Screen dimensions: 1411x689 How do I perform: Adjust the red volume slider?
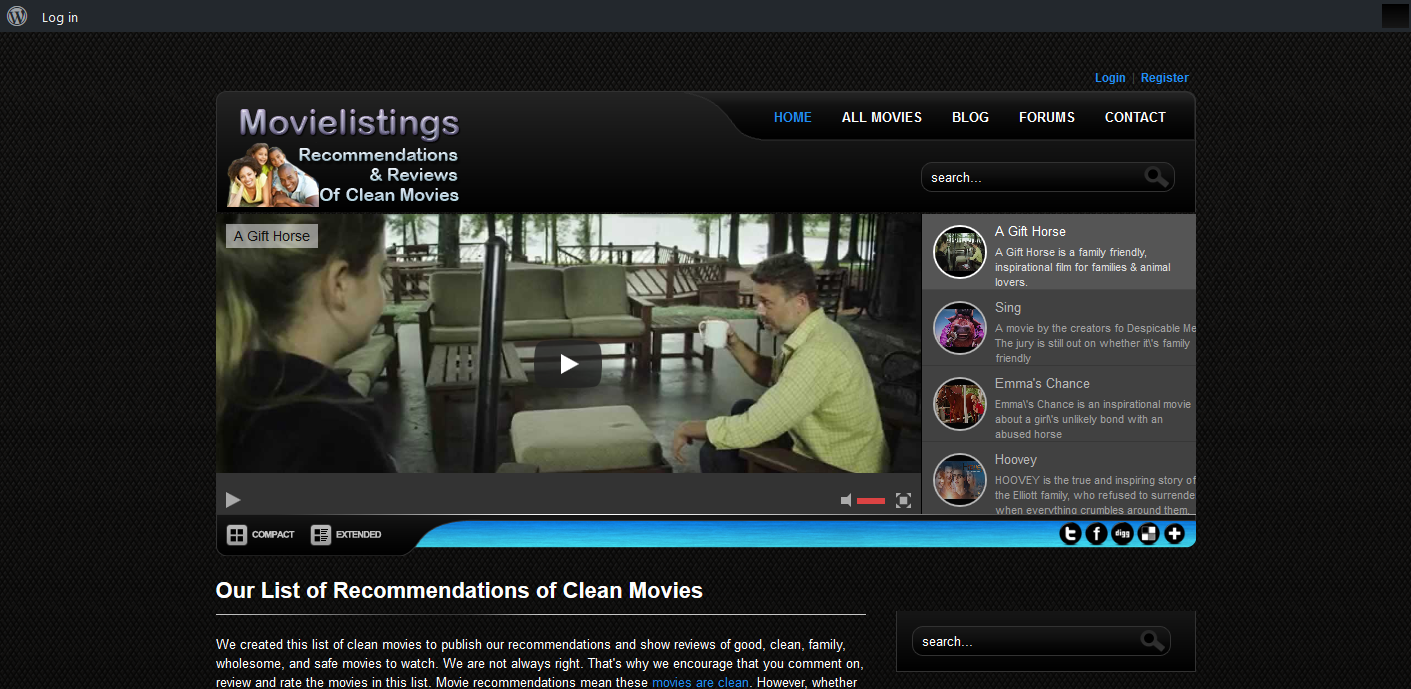coord(870,500)
